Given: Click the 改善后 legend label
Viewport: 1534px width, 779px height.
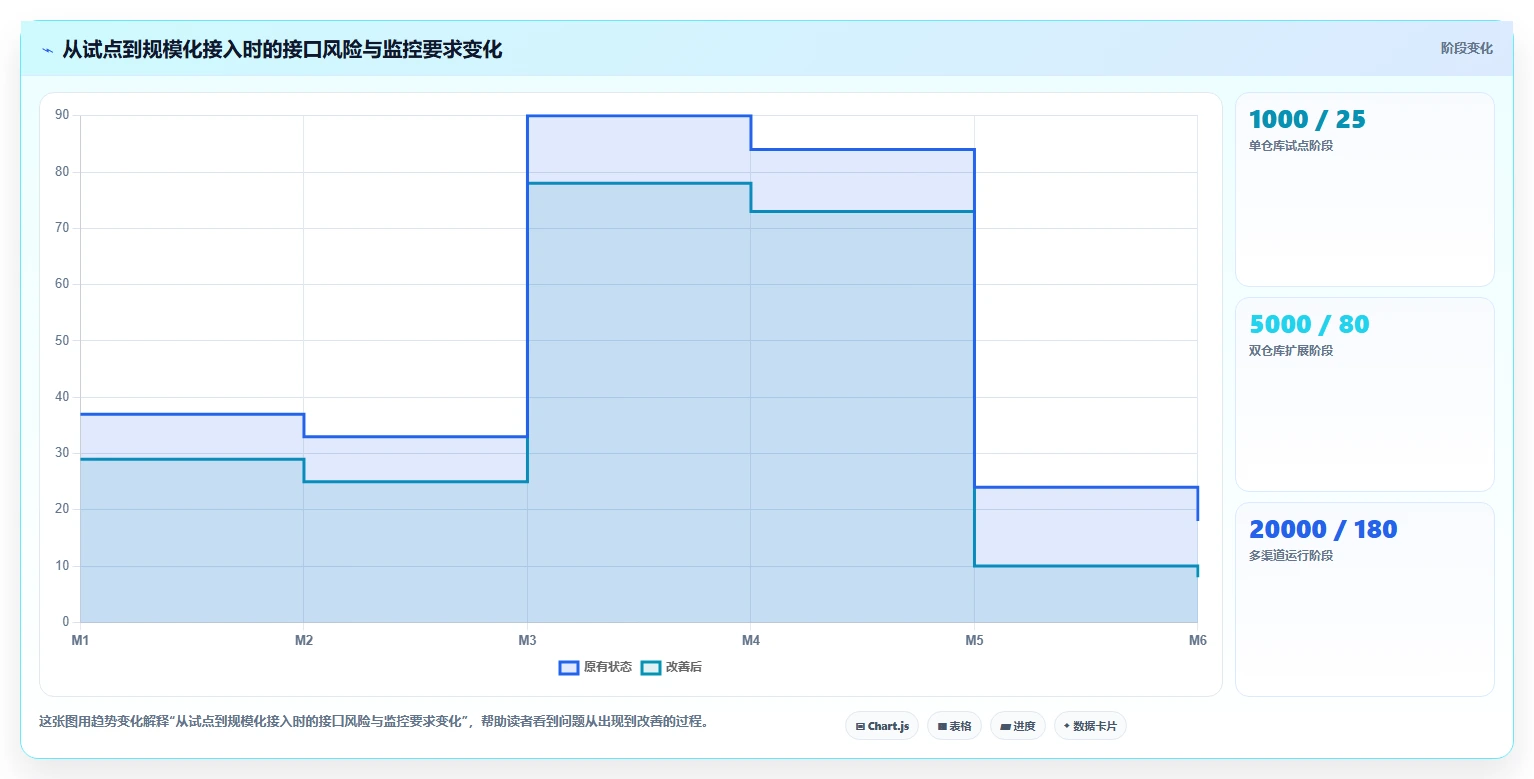Looking at the screenshot, I should [x=684, y=667].
